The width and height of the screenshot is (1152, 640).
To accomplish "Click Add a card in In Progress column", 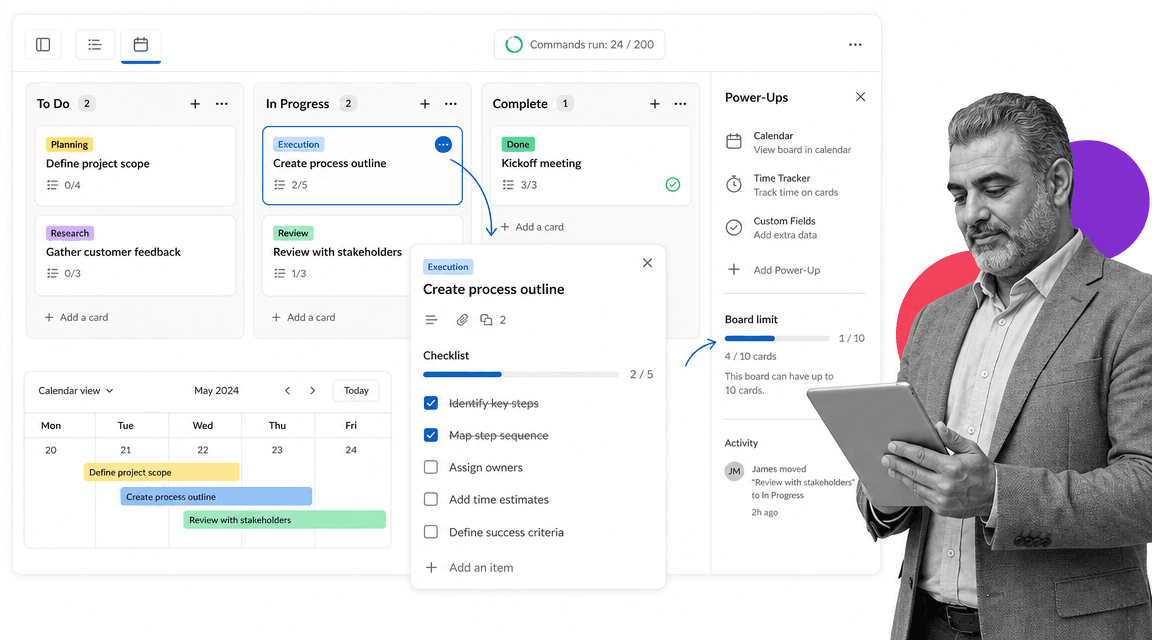I will 303,317.
